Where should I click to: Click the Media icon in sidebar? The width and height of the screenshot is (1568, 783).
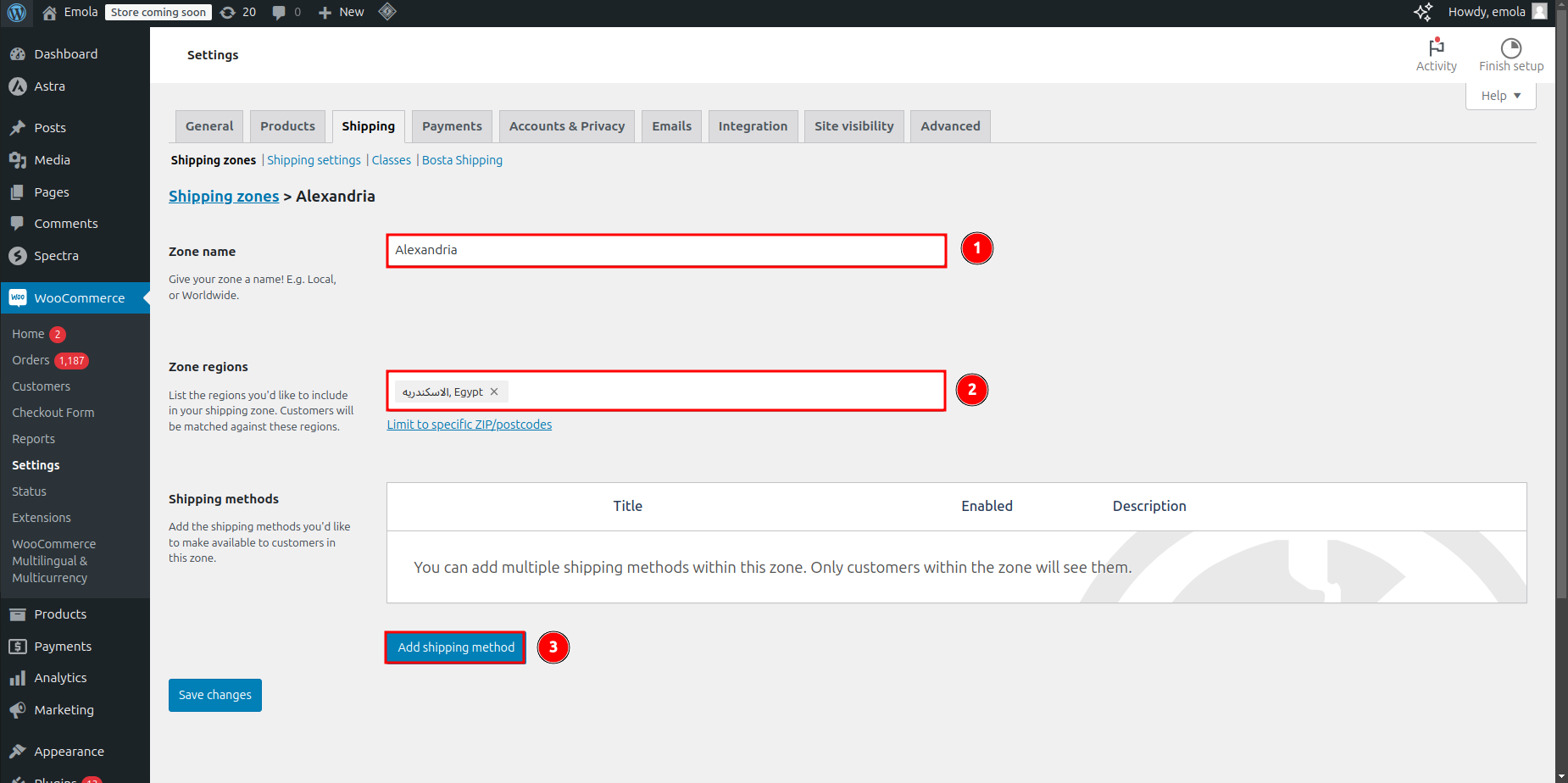18,160
